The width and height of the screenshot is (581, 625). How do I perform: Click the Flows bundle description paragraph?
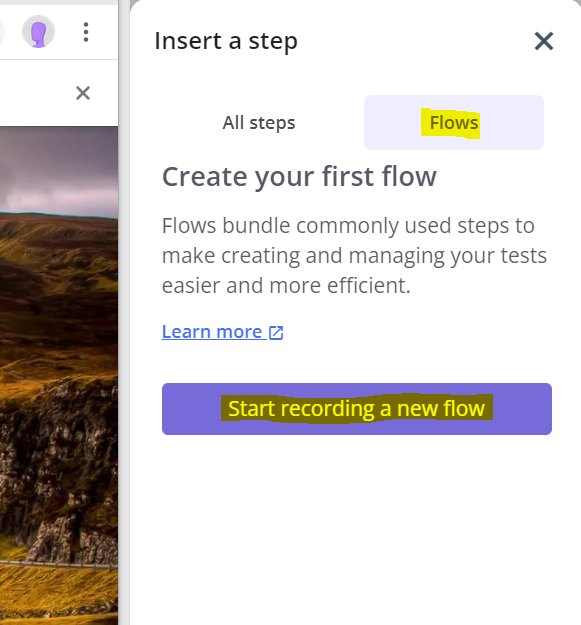click(x=354, y=256)
